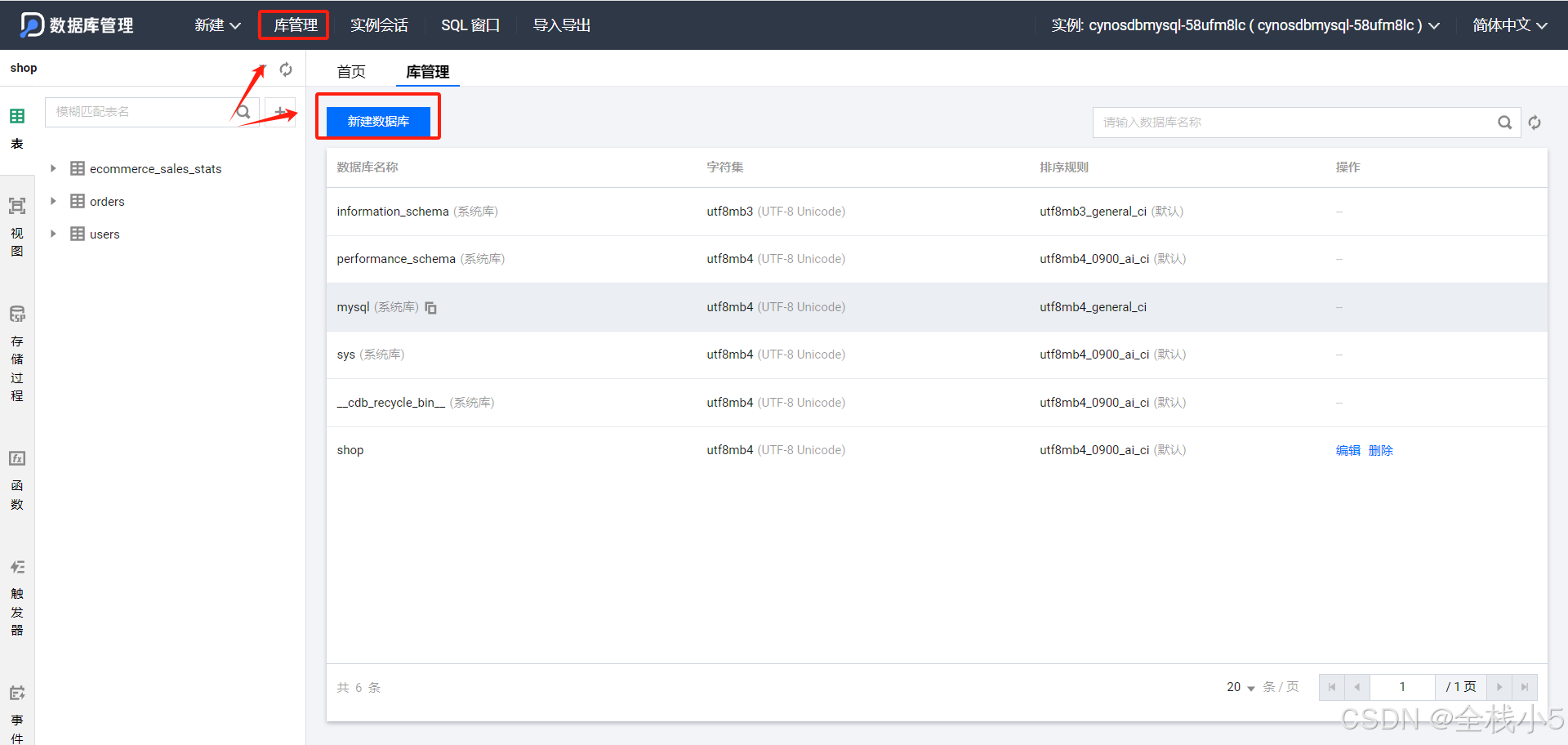1568x745 pixels.
Task: Change the 20 条/页 page size
Action: [1241, 687]
